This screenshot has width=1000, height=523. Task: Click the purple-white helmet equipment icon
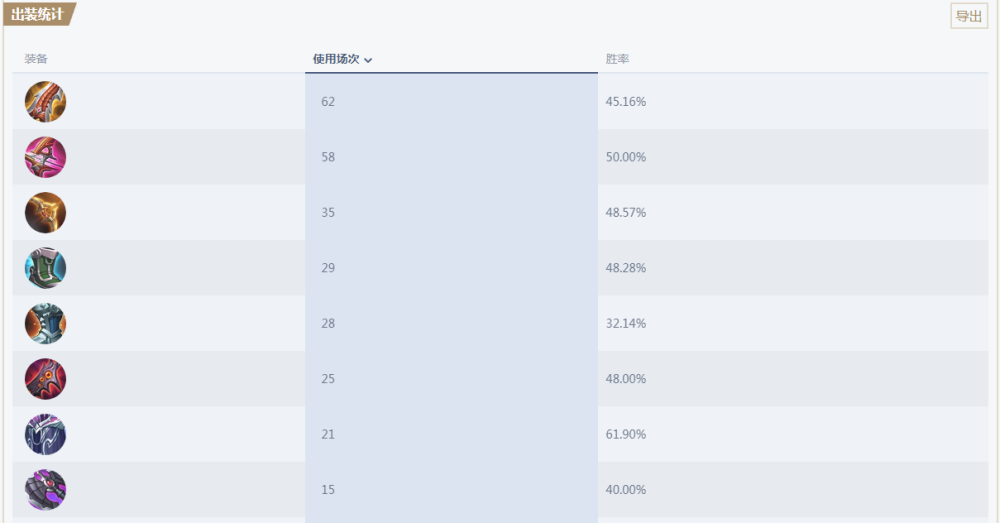pos(45,434)
